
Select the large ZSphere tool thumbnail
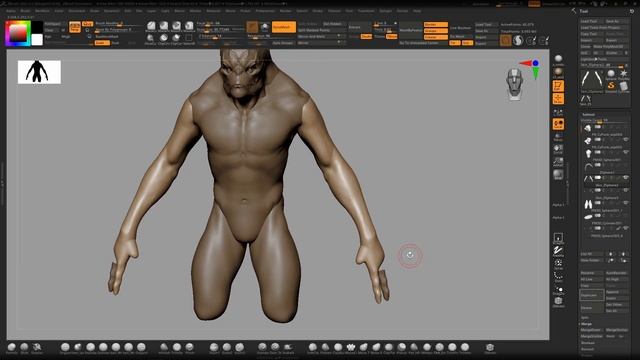[592, 80]
